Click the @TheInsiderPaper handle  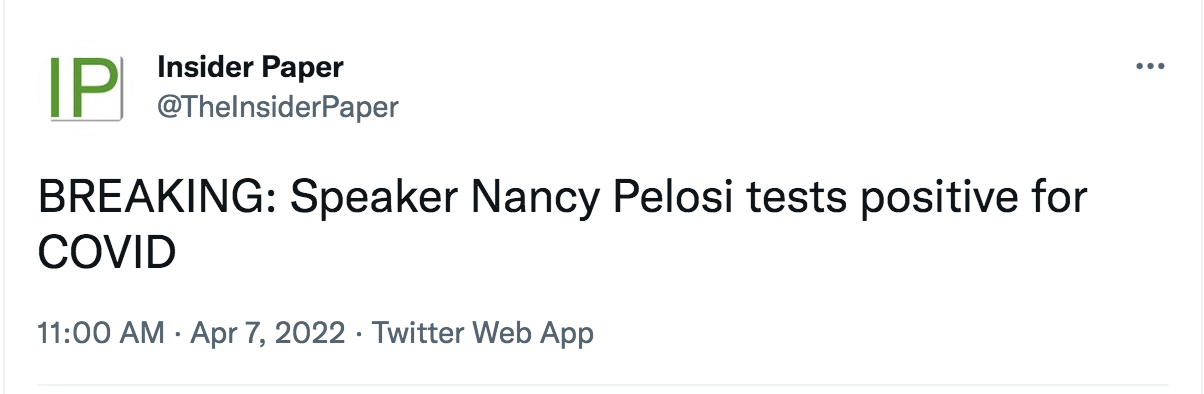point(277,107)
